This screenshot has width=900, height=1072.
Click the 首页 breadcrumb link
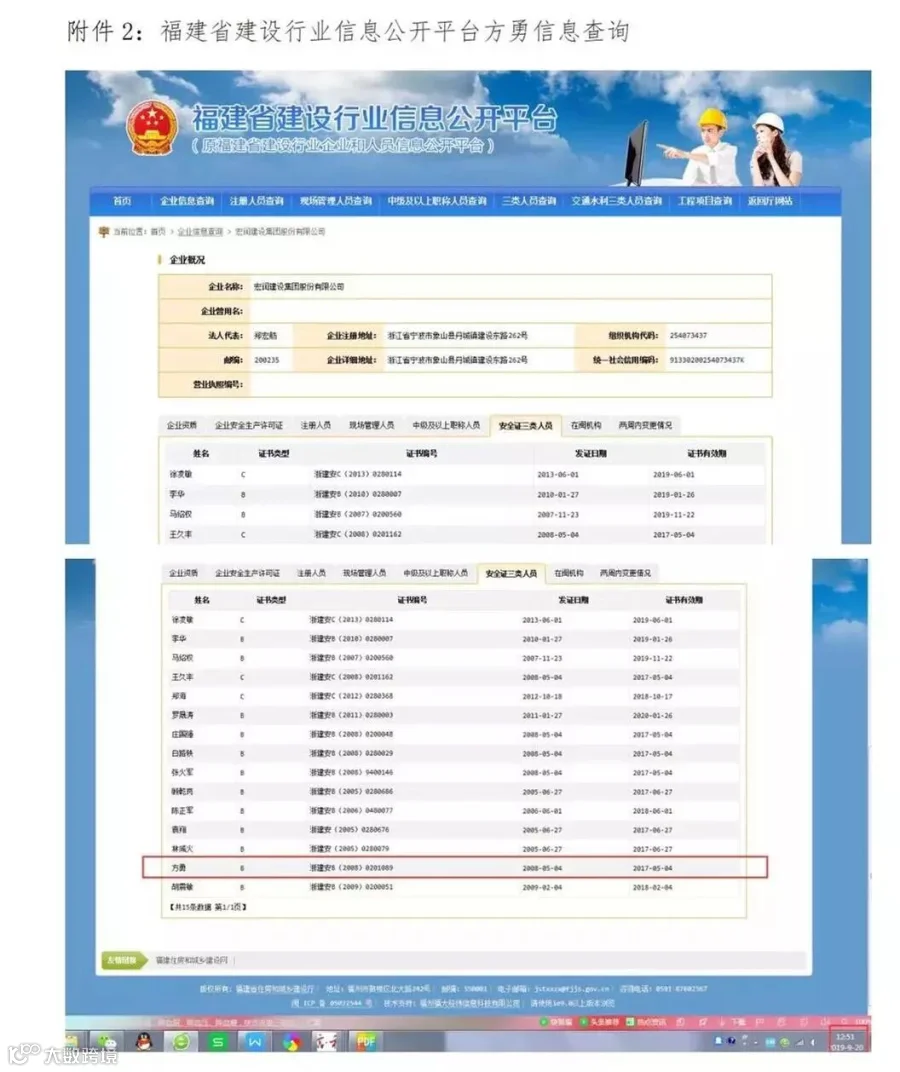tap(158, 232)
